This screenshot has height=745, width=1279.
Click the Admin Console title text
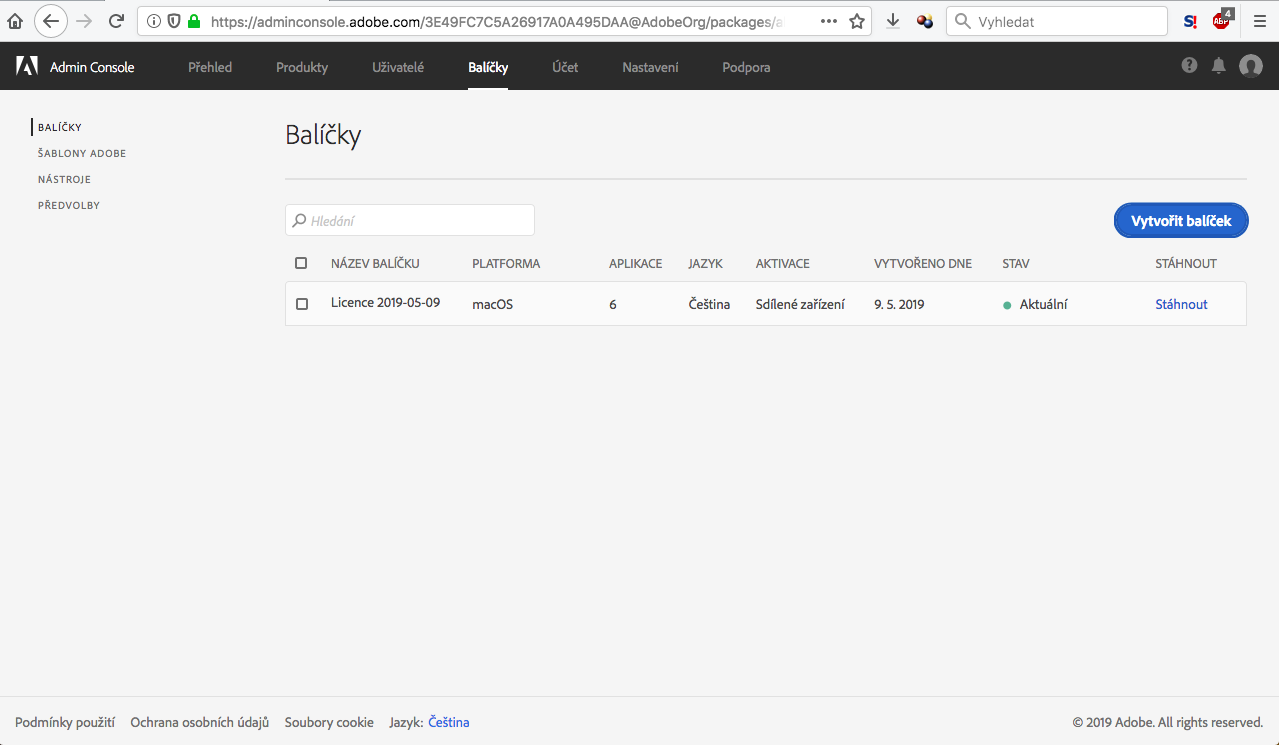click(x=92, y=67)
